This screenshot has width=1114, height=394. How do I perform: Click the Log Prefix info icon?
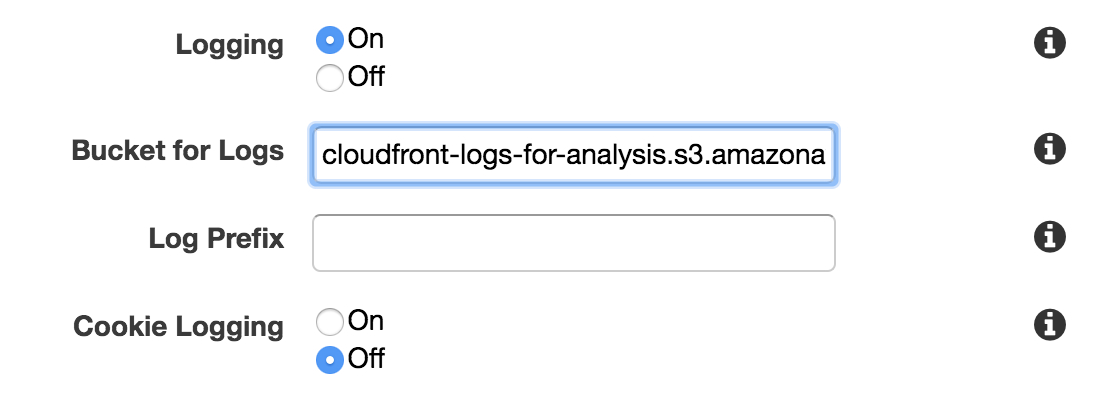(x=1049, y=236)
